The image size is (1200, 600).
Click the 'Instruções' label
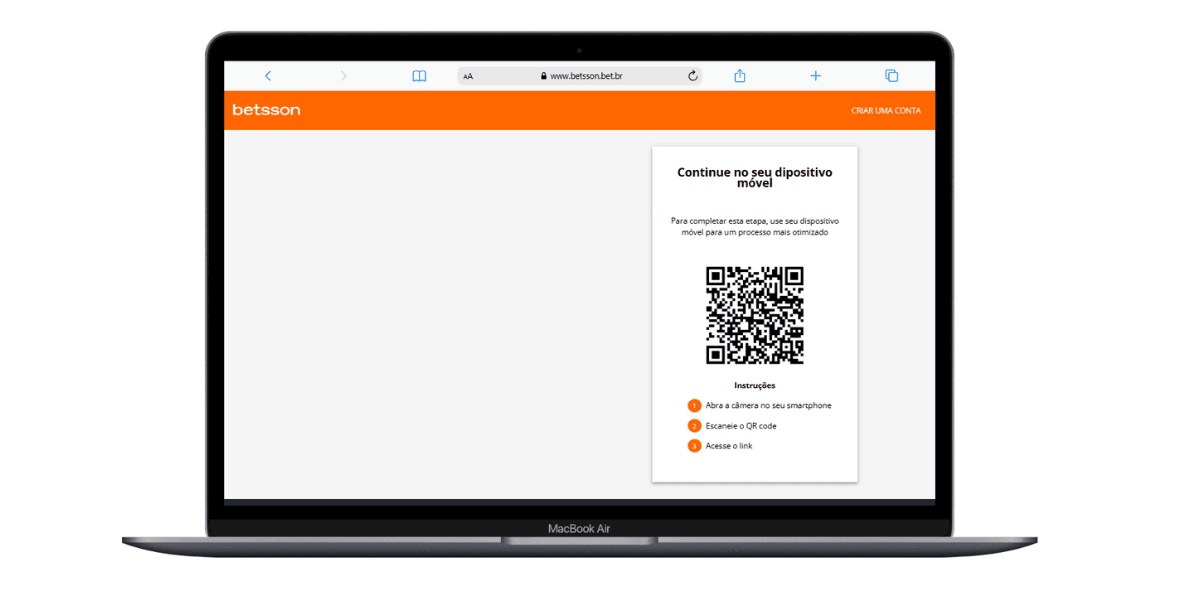click(x=755, y=385)
